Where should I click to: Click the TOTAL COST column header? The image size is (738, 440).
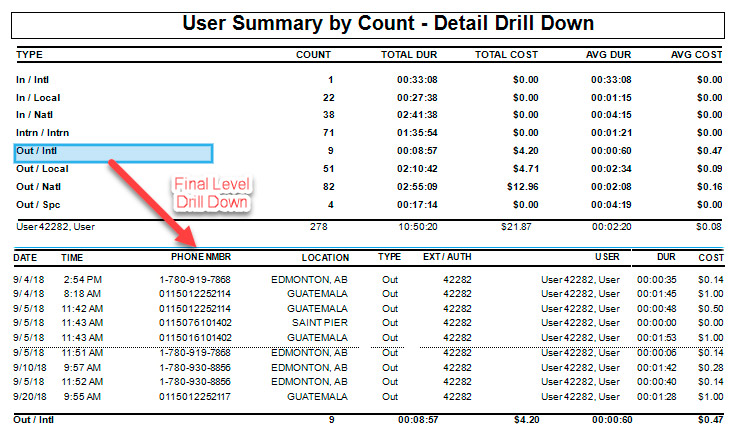click(508, 54)
